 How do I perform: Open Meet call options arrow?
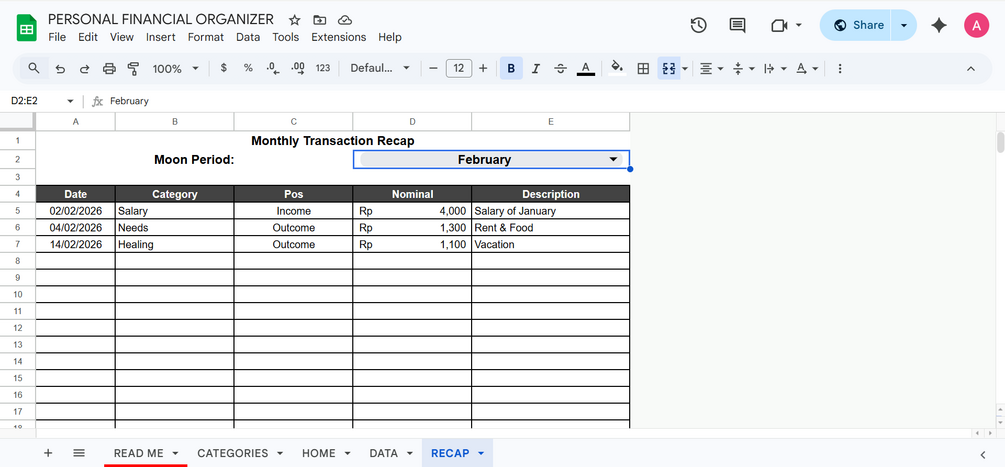click(799, 26)
